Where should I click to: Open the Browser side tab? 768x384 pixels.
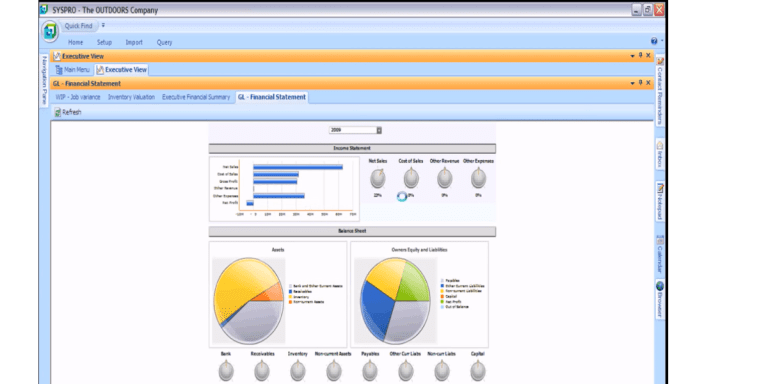point(660,300)
